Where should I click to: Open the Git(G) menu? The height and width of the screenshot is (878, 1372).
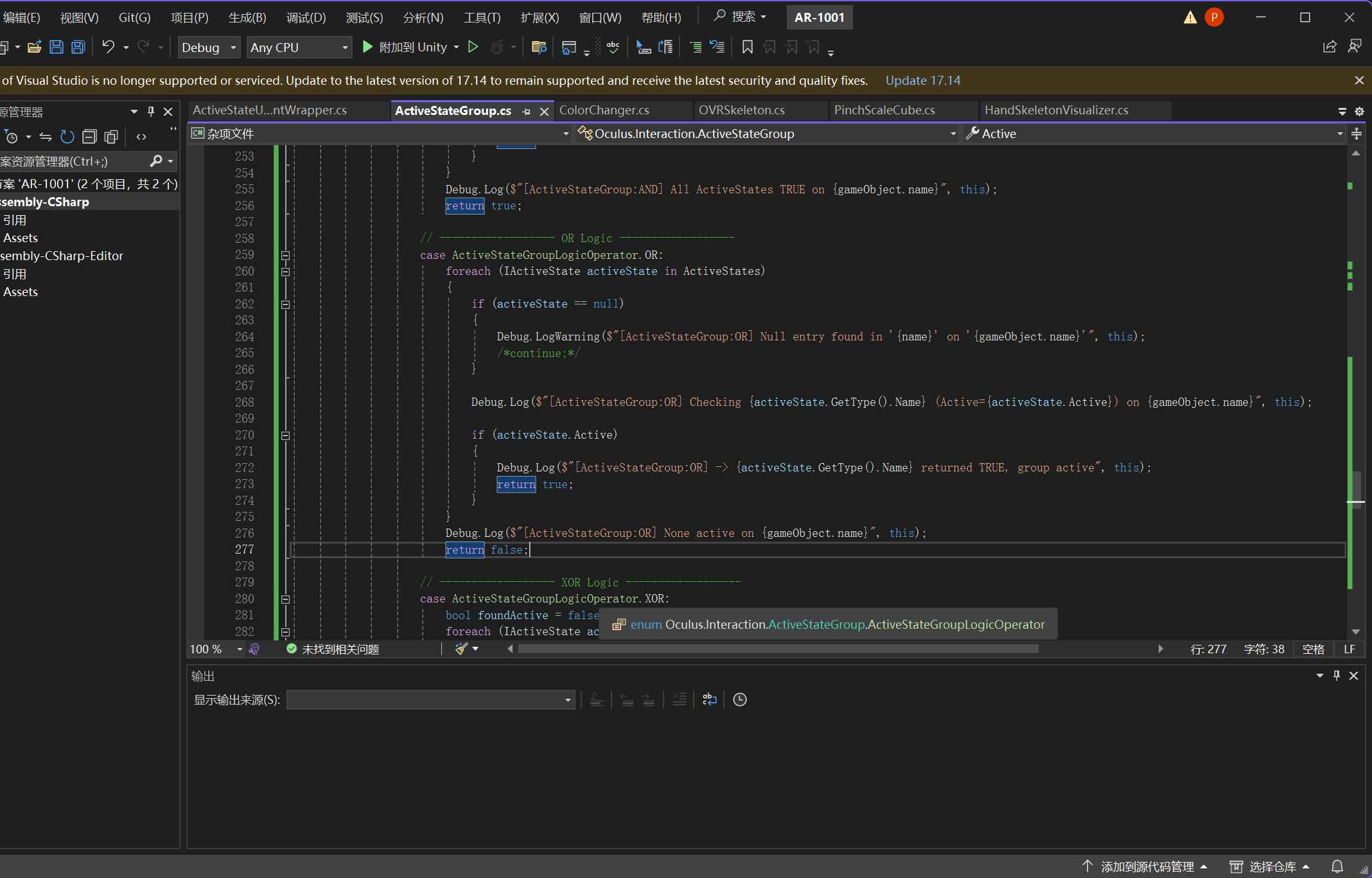point(134,17)
